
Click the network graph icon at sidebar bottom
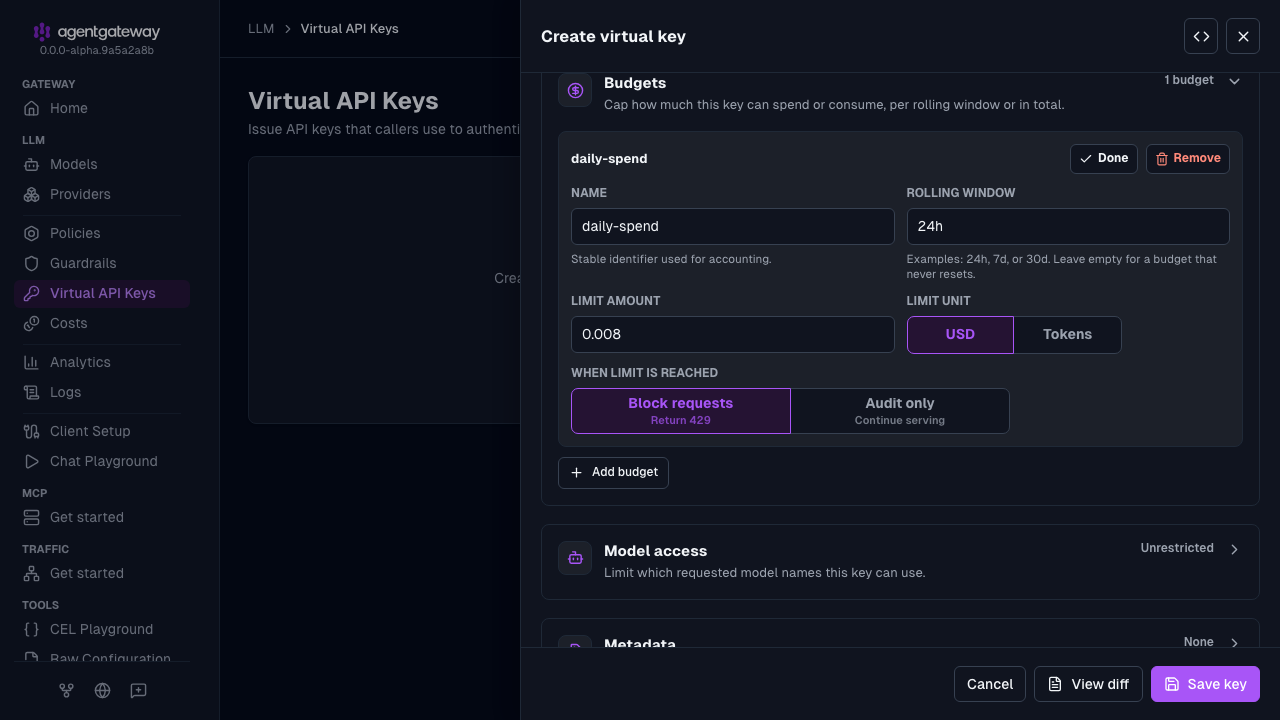66,690
